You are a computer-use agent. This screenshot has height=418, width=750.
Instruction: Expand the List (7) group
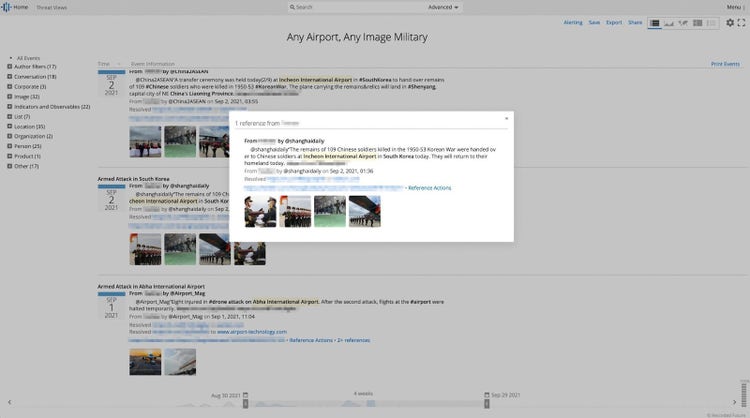[10, 116]
